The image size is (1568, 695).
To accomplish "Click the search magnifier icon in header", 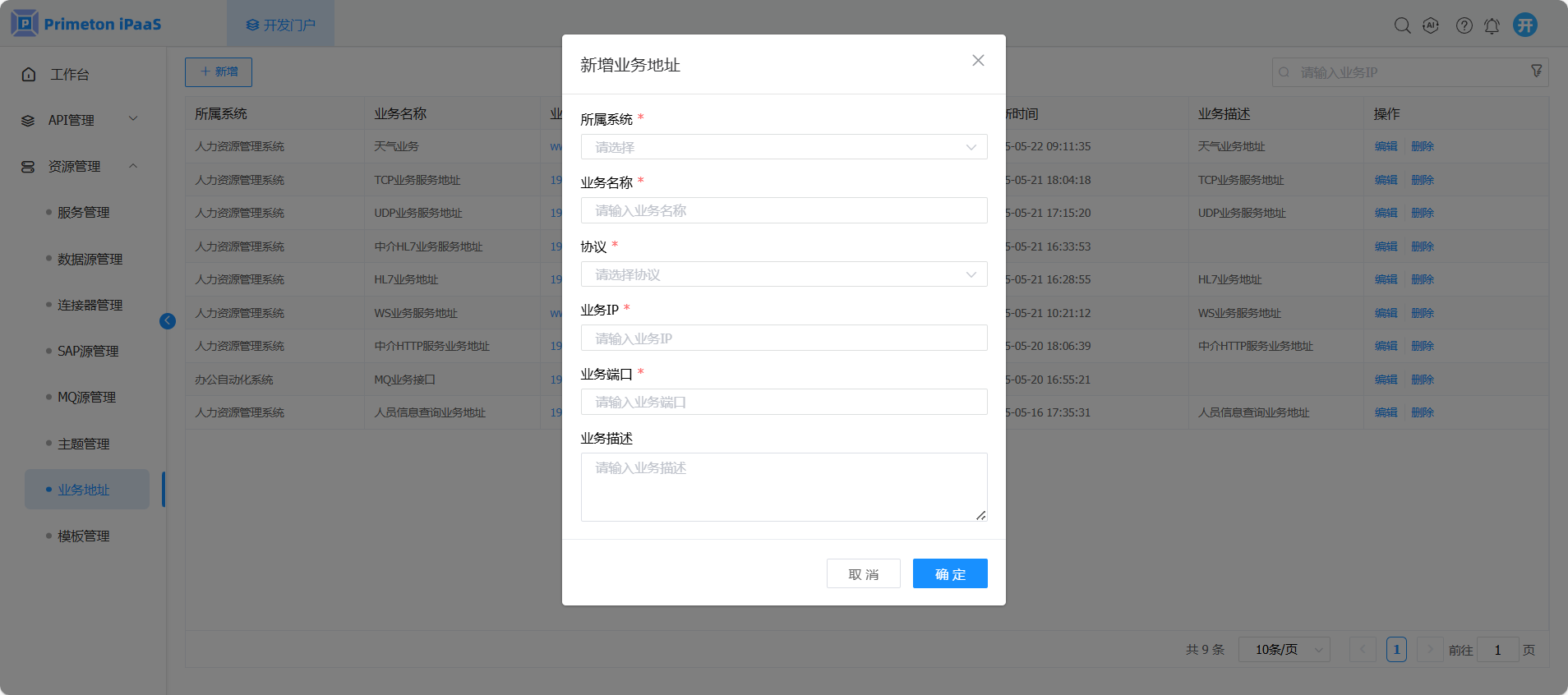I will (1402, 25).
